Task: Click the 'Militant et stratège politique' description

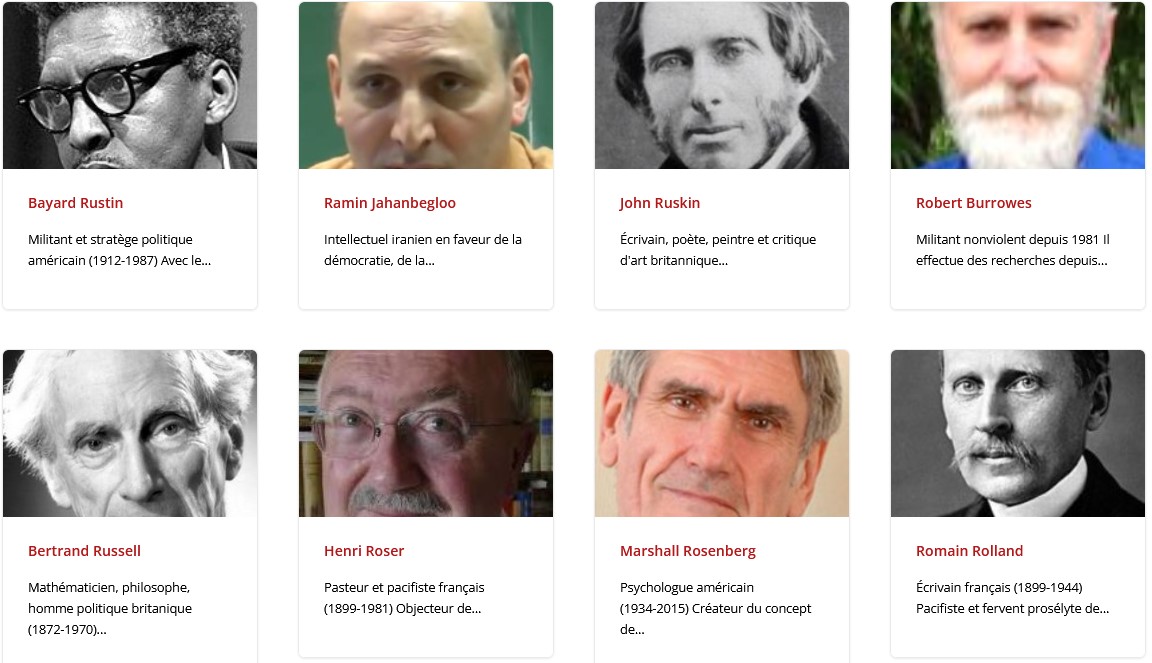Action: click(x=119, y=250)
